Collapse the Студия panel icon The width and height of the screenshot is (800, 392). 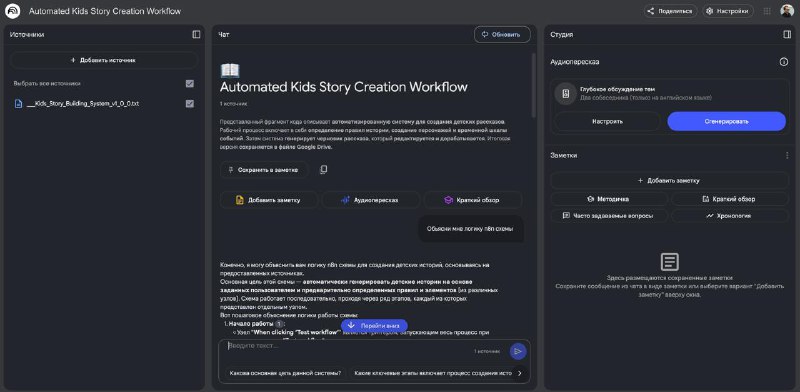[x=787, y=34]
